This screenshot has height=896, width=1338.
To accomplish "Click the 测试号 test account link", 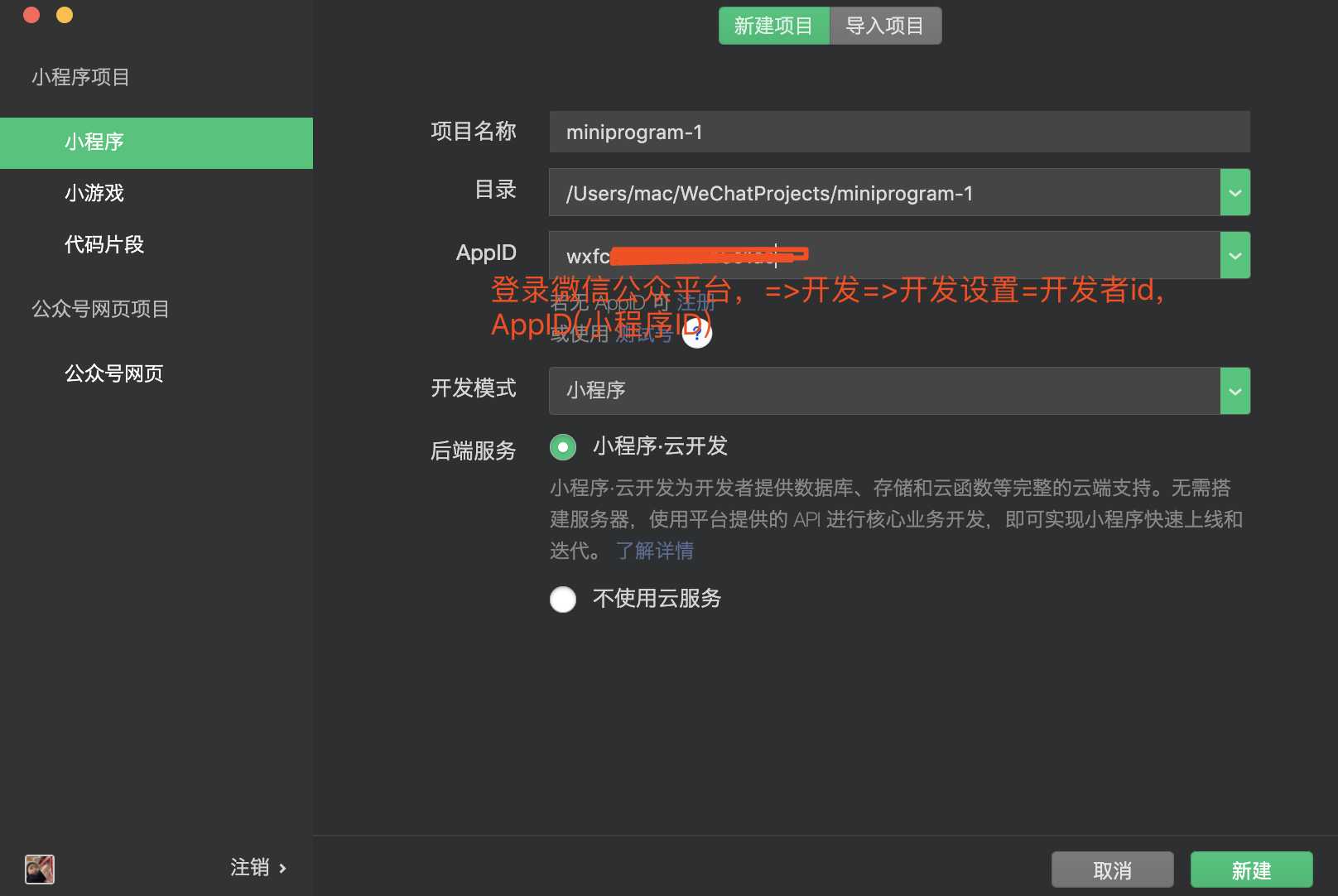I will [644, 334].
